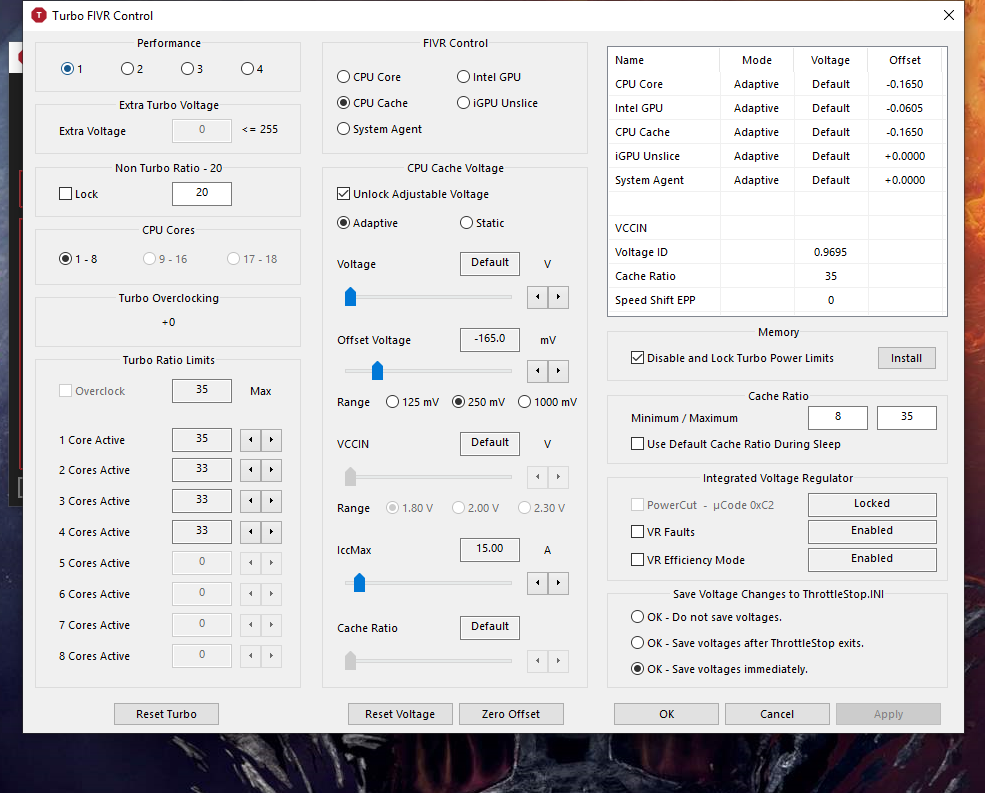Click the Mode column header

coord(756,60)
